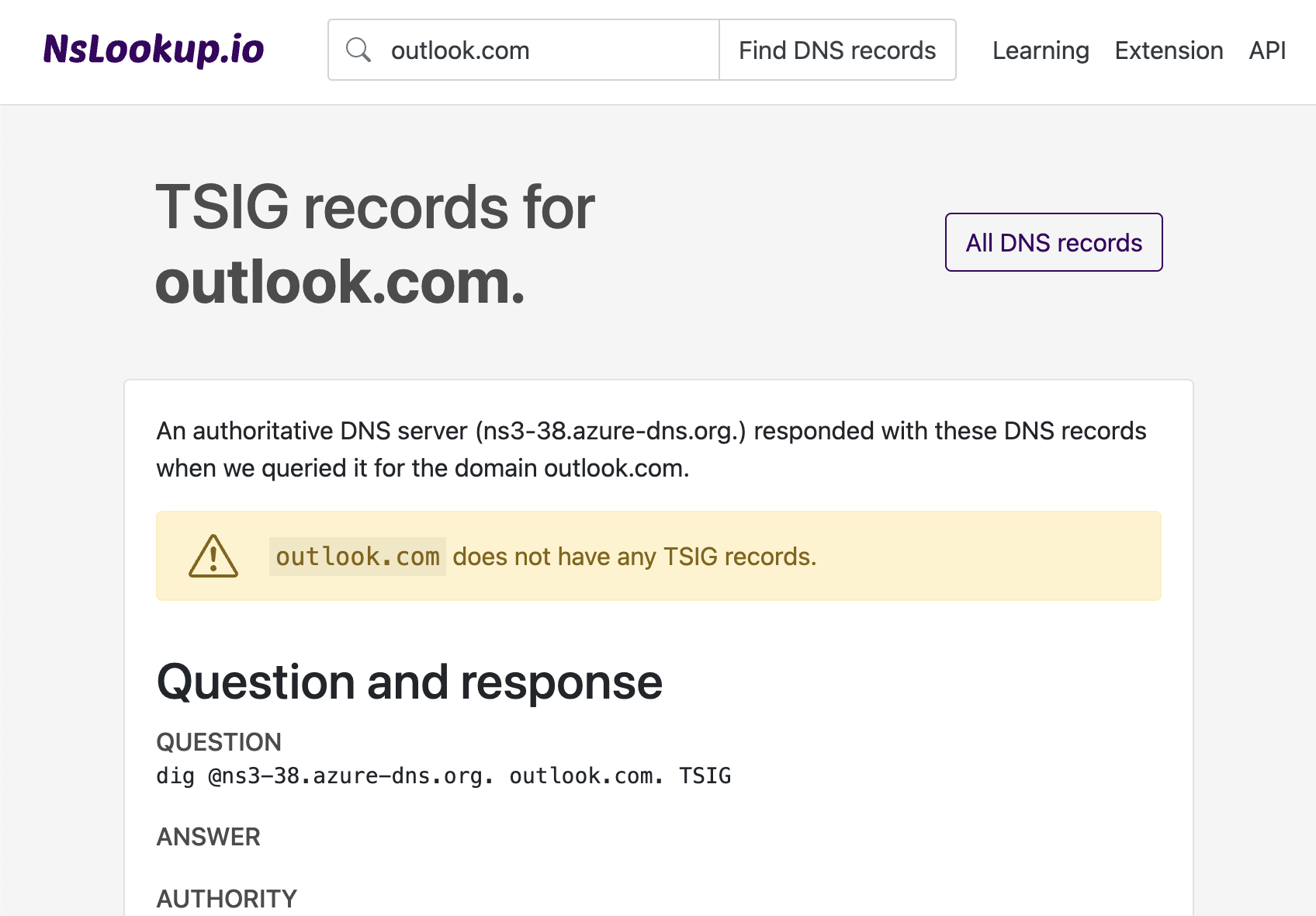Open the Learning section

(1040, 50)
